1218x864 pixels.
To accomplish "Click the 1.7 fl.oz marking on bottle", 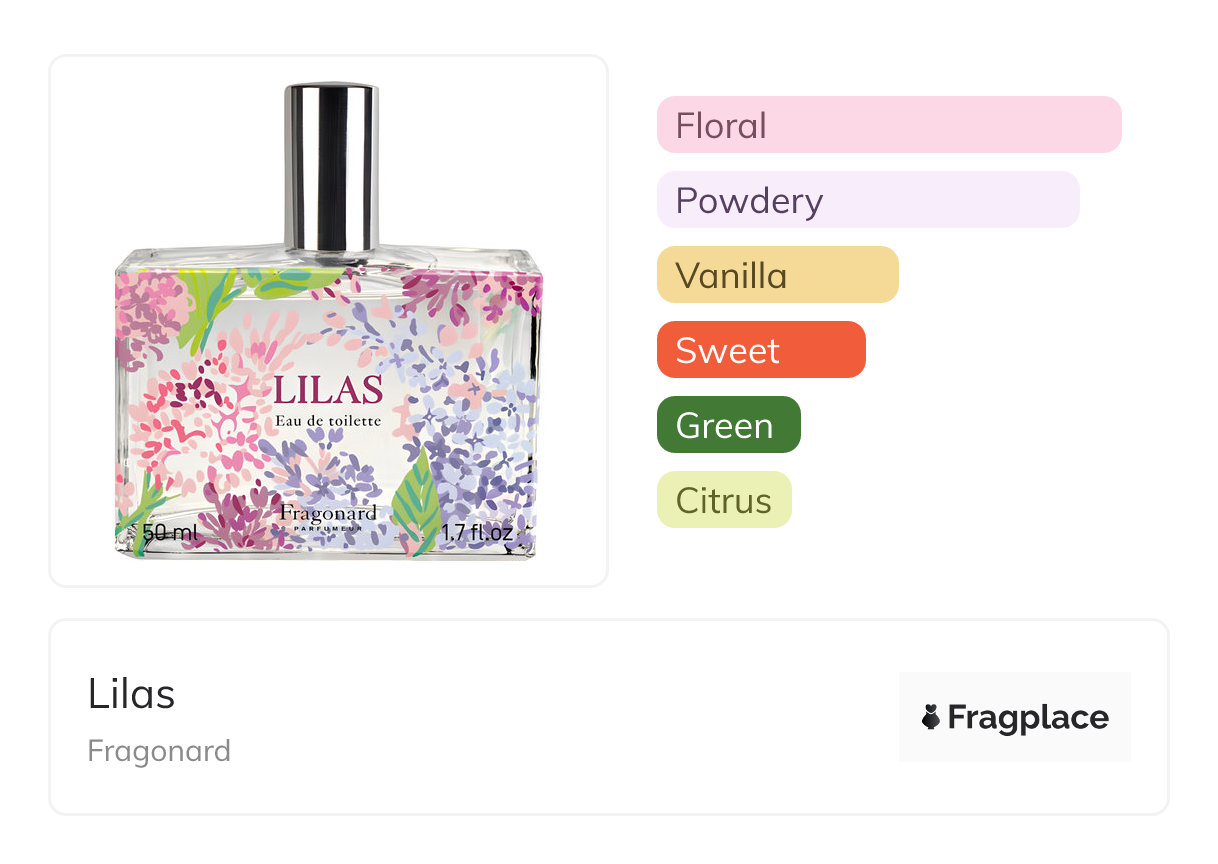I will click(x=477, y=533).
